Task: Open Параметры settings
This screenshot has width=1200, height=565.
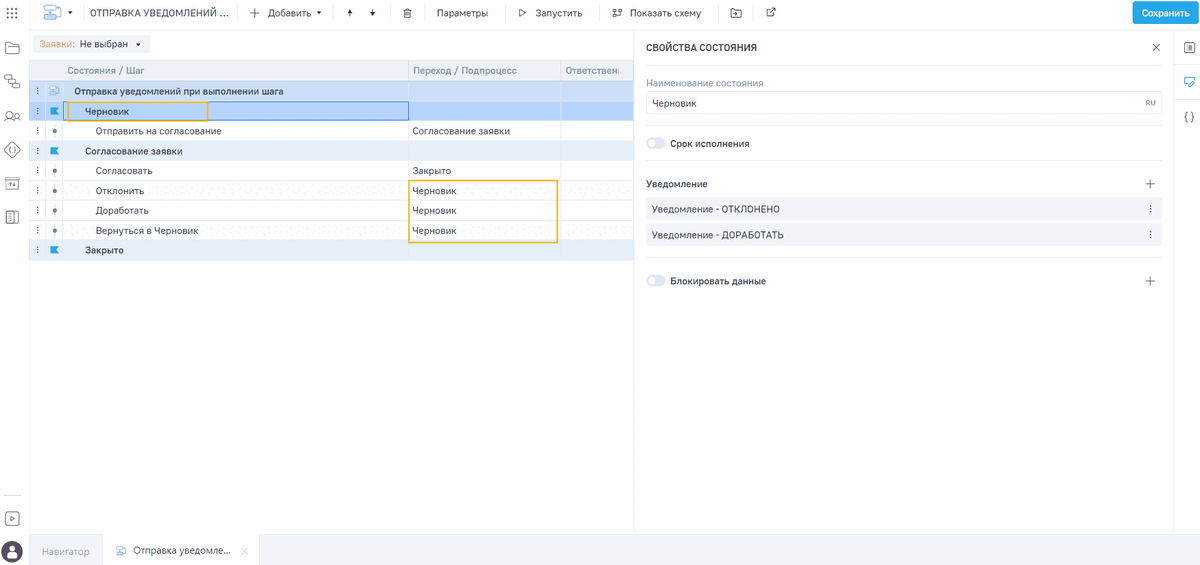Action: [462, 13]
